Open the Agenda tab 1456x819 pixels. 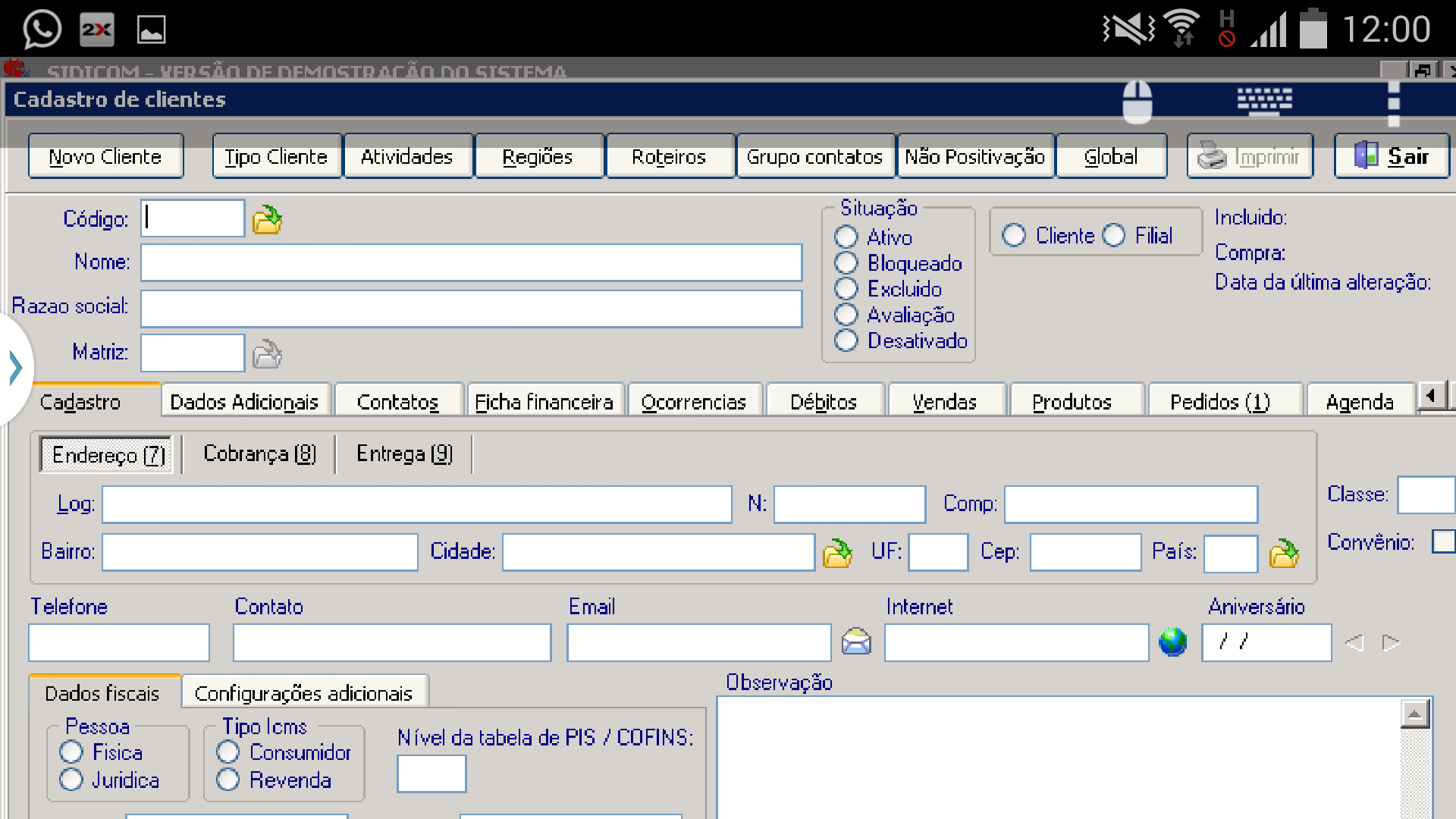(x=1360, y=402)
